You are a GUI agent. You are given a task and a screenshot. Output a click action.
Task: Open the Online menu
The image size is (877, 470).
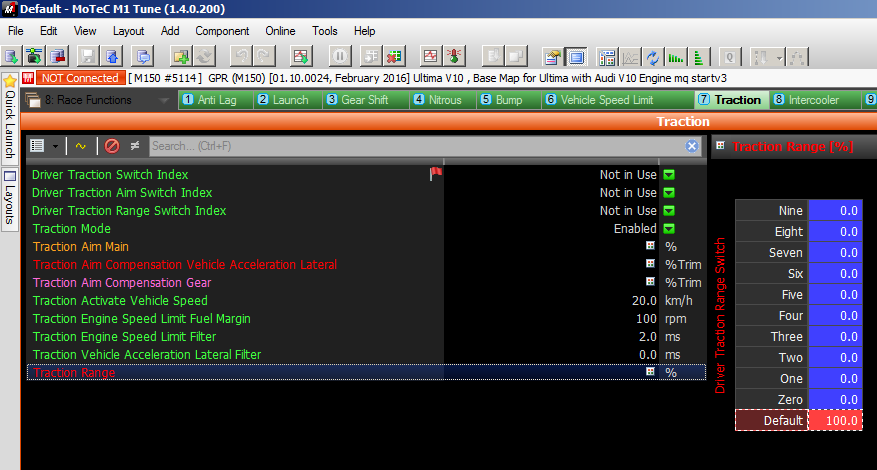pos(280,31)
